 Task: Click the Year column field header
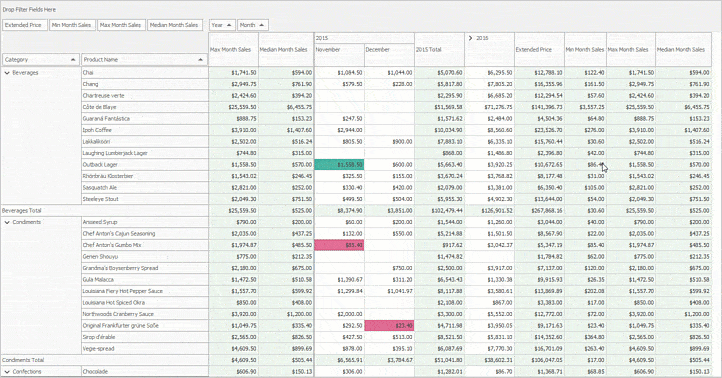(222, 25)
